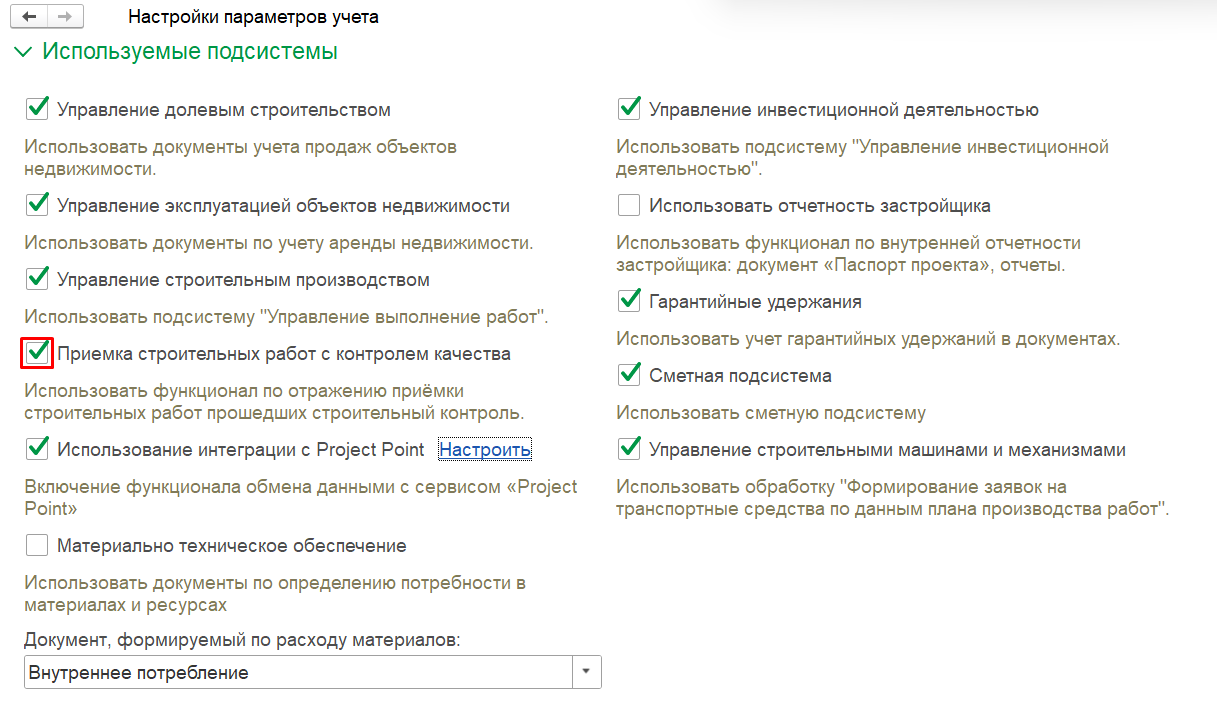Image resolution: width=1217 pixels, height=702 pixels.
Task: Uncheck Управление долевым строительством
Action: [37, 109]
